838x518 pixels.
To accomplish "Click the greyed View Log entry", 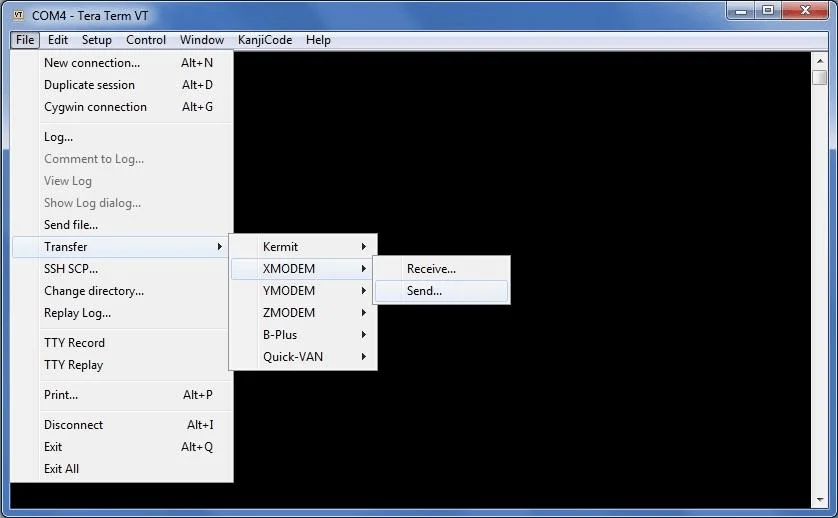I will click(122, 181).
